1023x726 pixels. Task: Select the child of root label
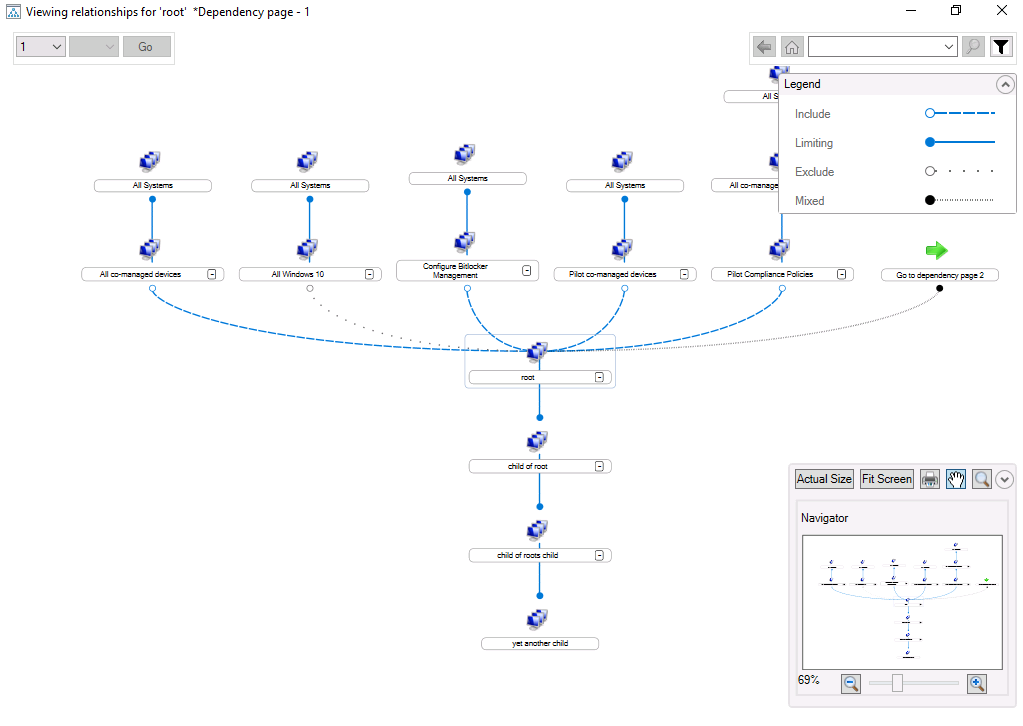[x=540, y=466]
